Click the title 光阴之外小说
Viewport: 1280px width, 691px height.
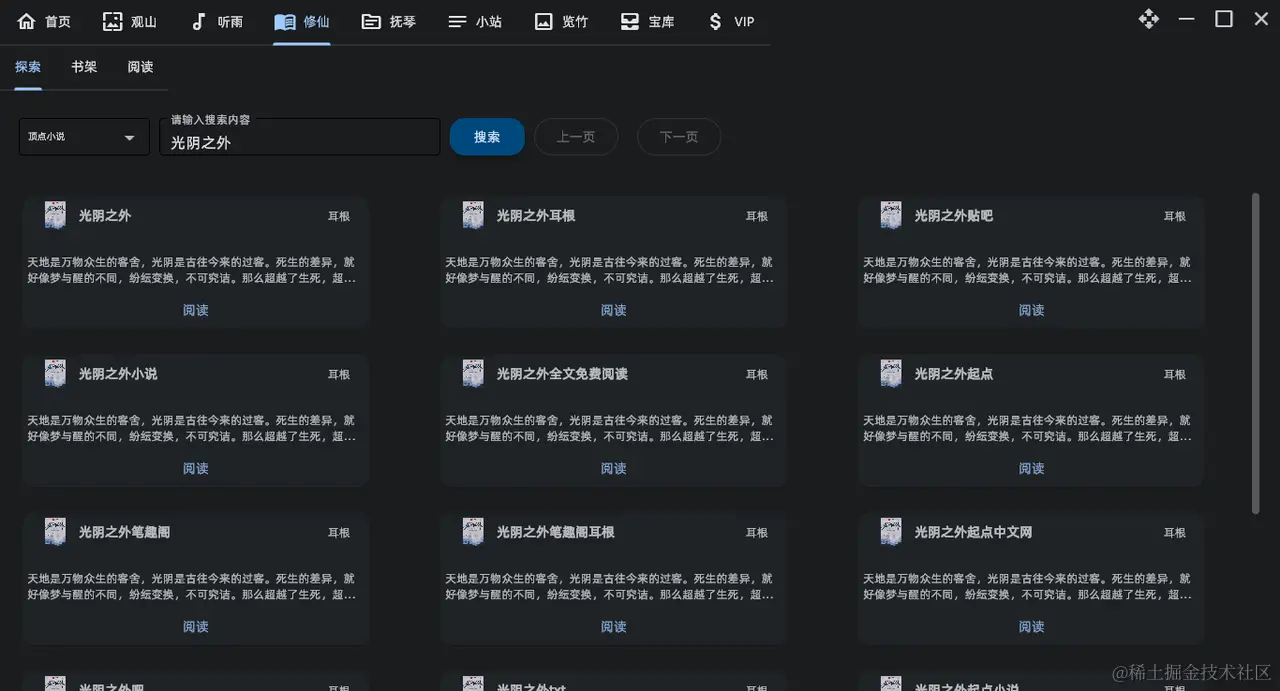tap(118, 374)
